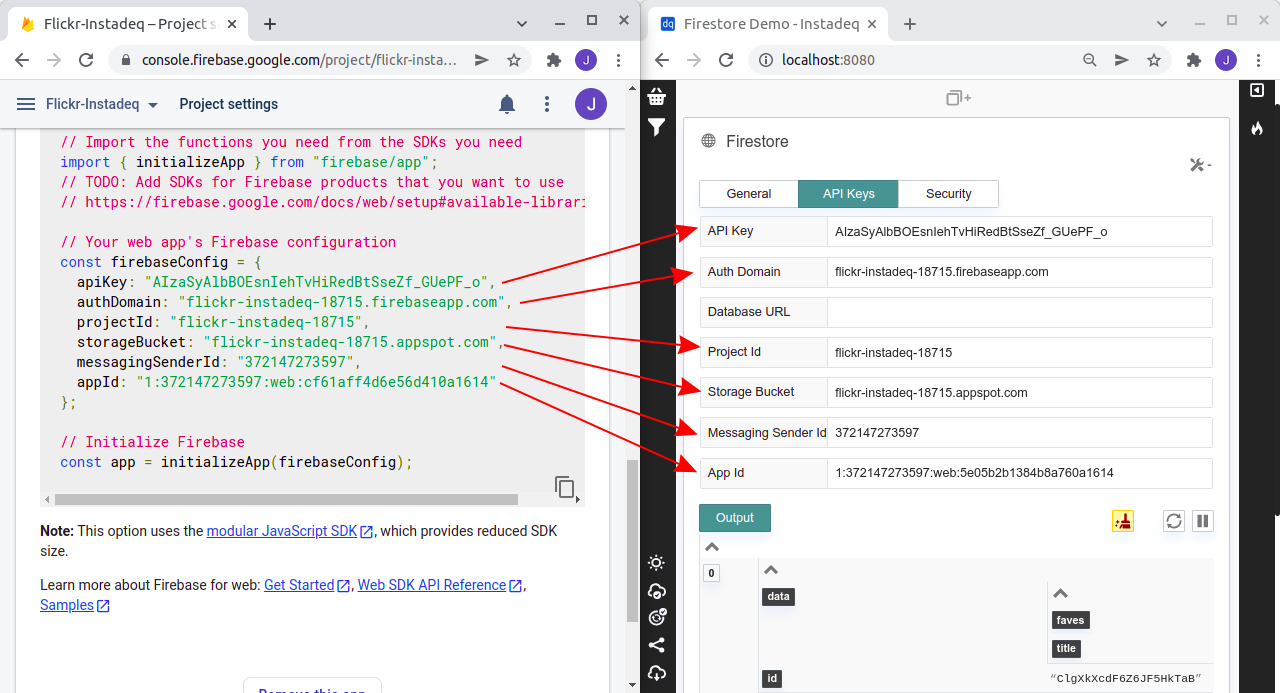This screenshot has height=693, width=1280.
Task: Switch to the Security tab
Action: pos(949,194)
